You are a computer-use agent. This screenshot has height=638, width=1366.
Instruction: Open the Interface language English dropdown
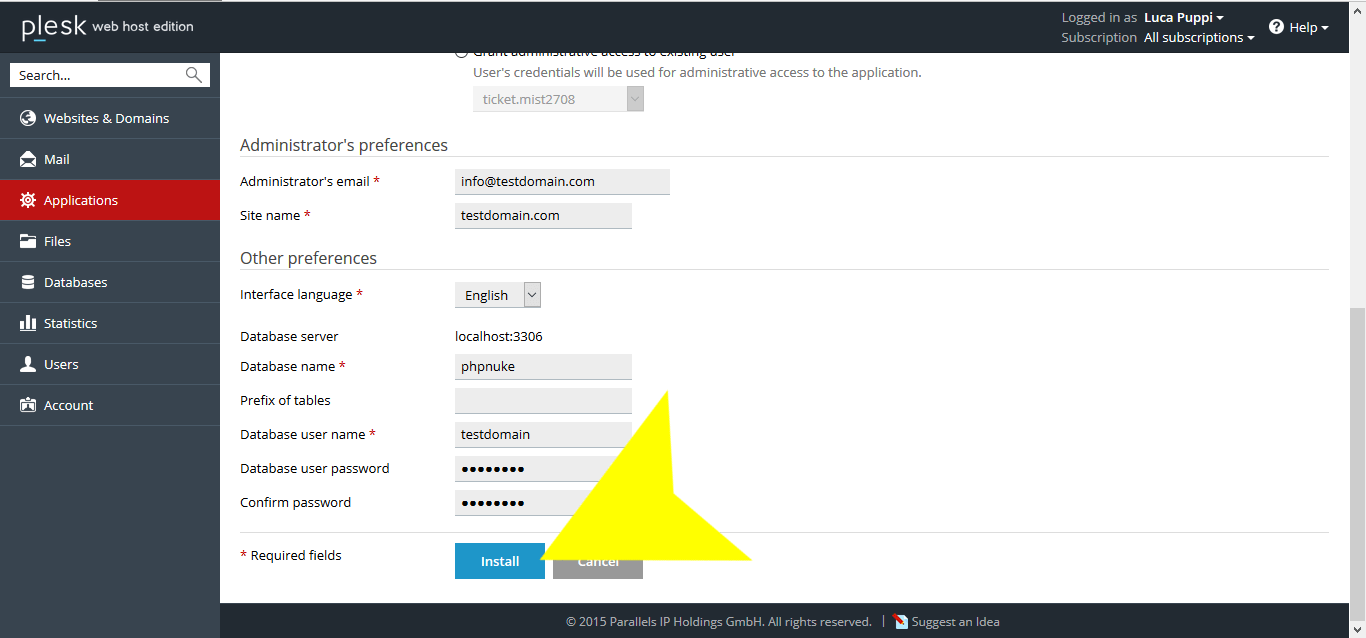pos(498,295)
